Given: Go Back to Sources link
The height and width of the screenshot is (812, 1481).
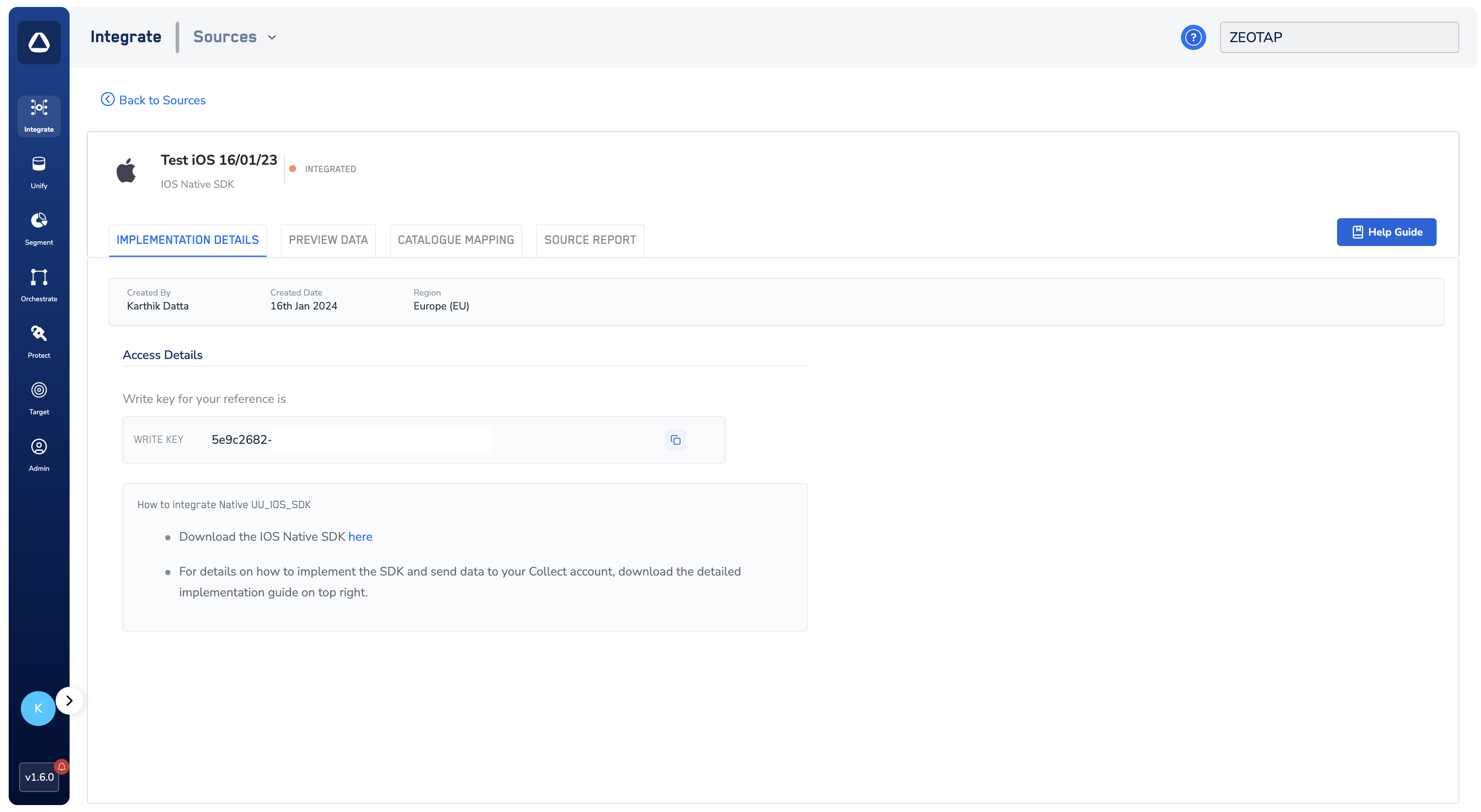Looking at the screenshot, I should (153, 100).
